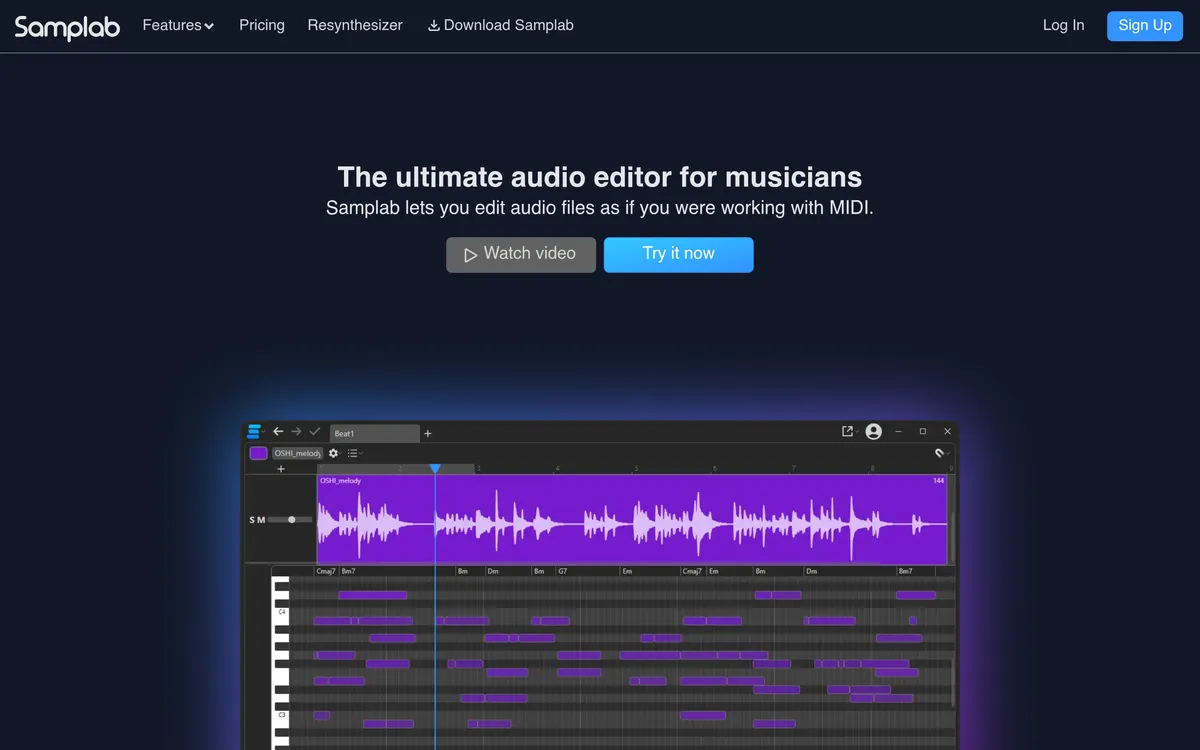The width and height of the screenshot is (1200, 750).
Task: Click the OSHI_melody track name field
Action: (x=297, y=453)
